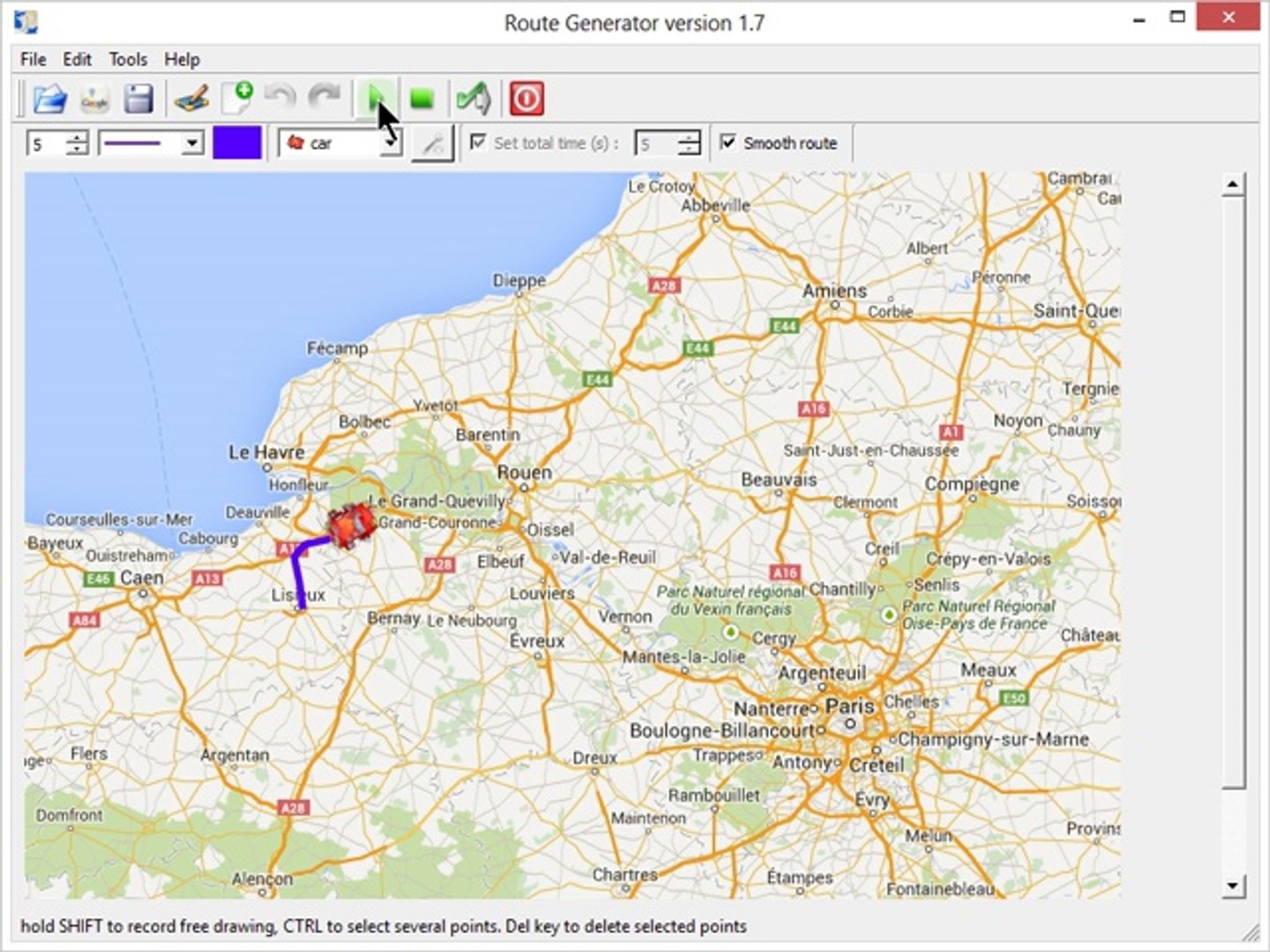1270x952 pixels.
Task: Open the car vehicle type dropdown
Action: 392,144
